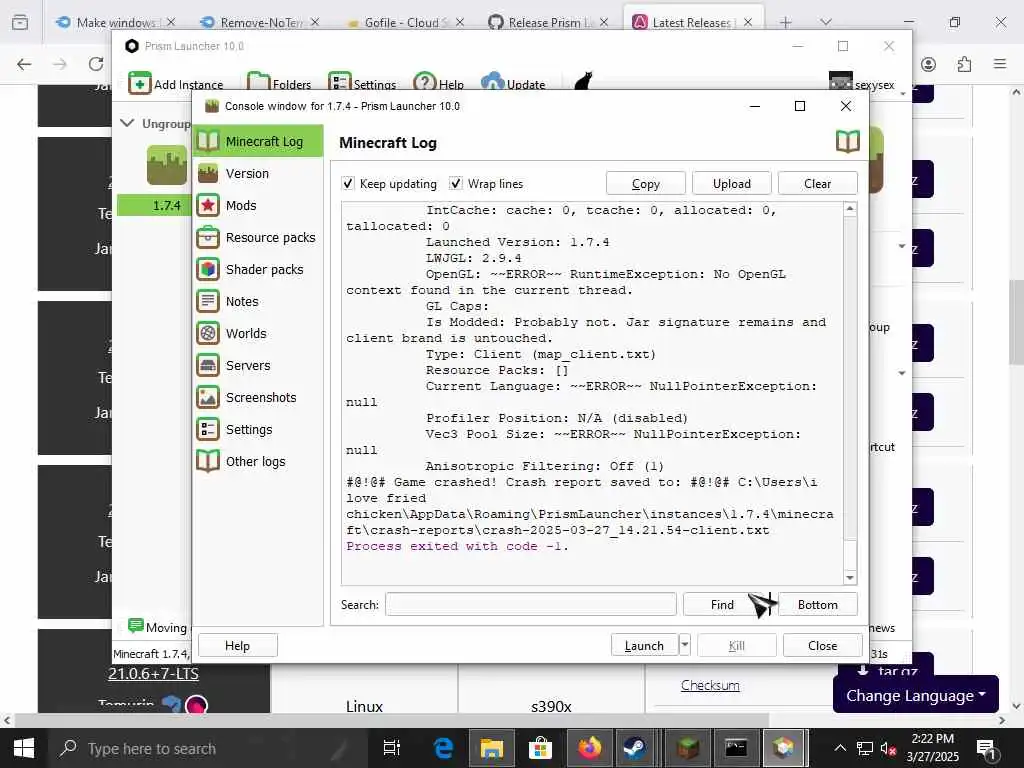Image resolution: width=1024 pixels, height=768 pixels.
Task: Switch to the Latest Releases browser tab
Action: (x=692, y=23)
